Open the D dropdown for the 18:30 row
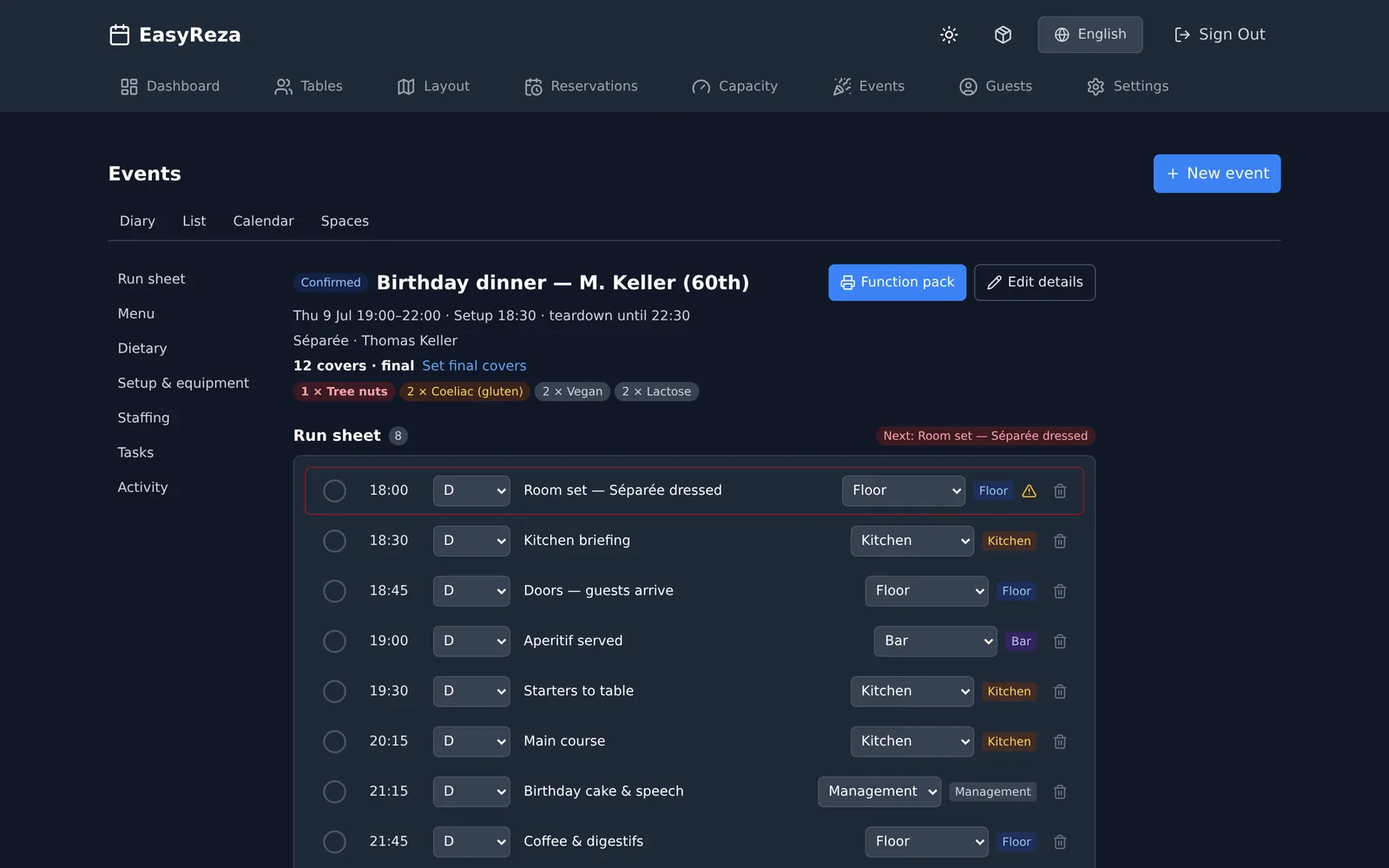Screen dimensions: 1389x868 [471, 541]
